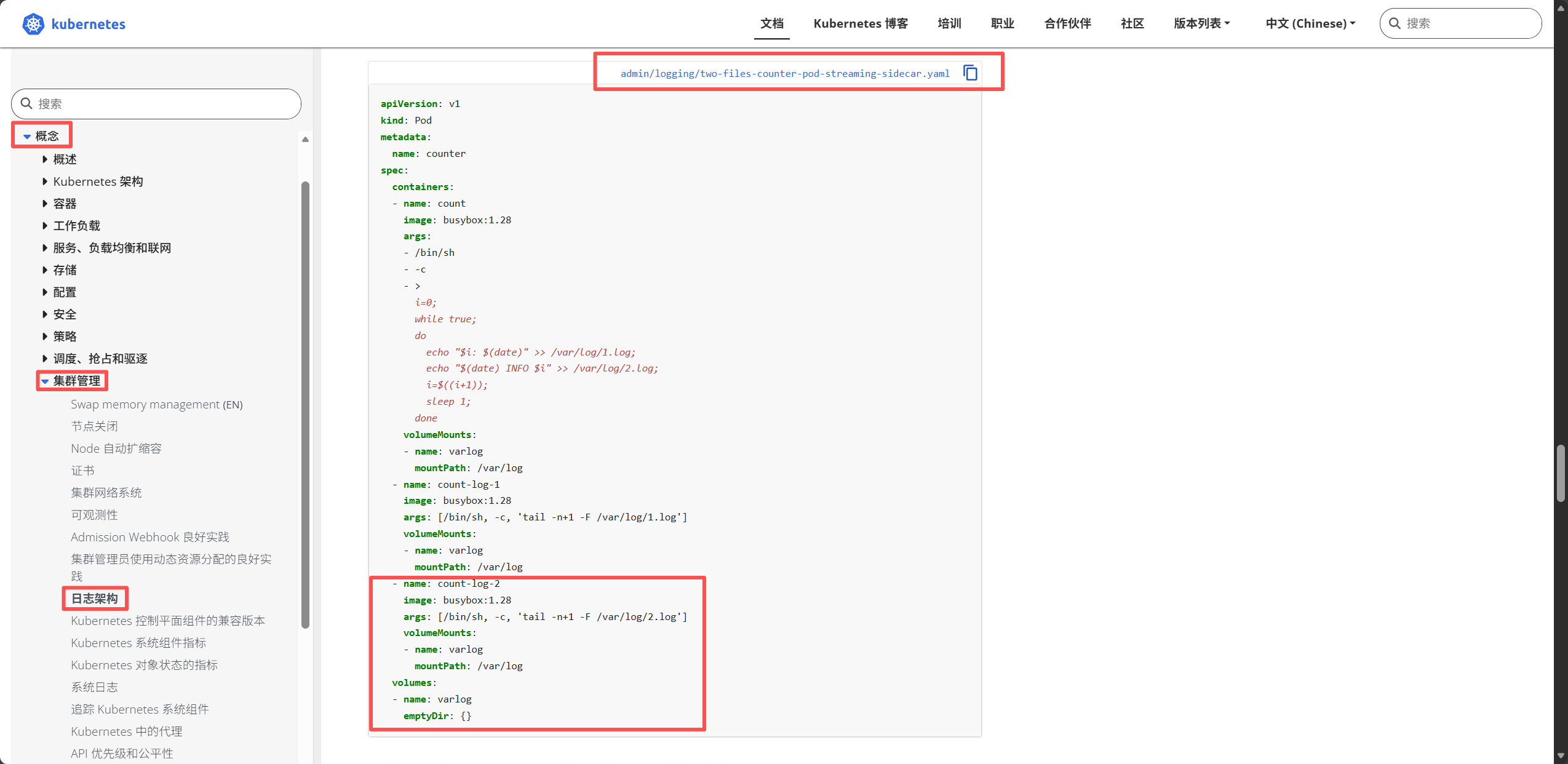Viewport: 1568px width, 764px height.
Task: Open the 社区 nav item
Action: [x=1132, y=23]
